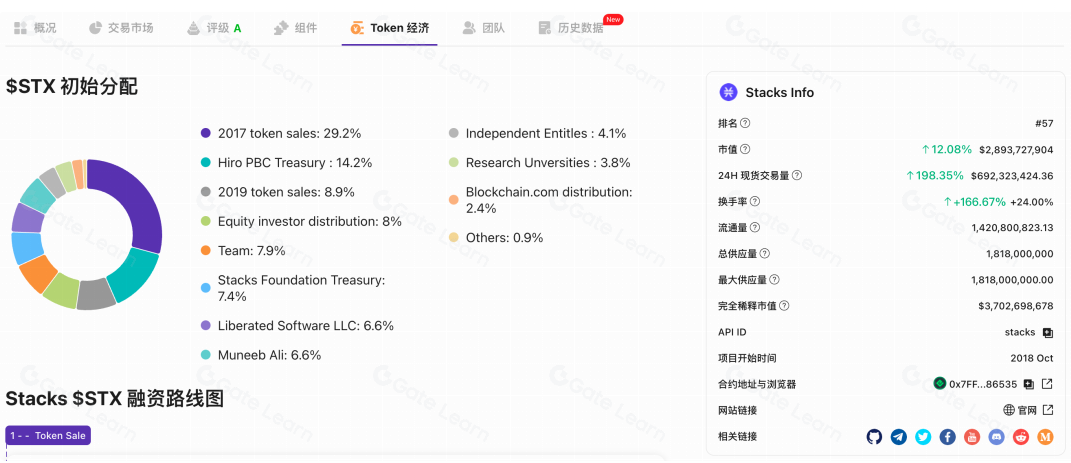Copy the API ID stacks
This screenshot has width=1071, height=463.
1047,332
